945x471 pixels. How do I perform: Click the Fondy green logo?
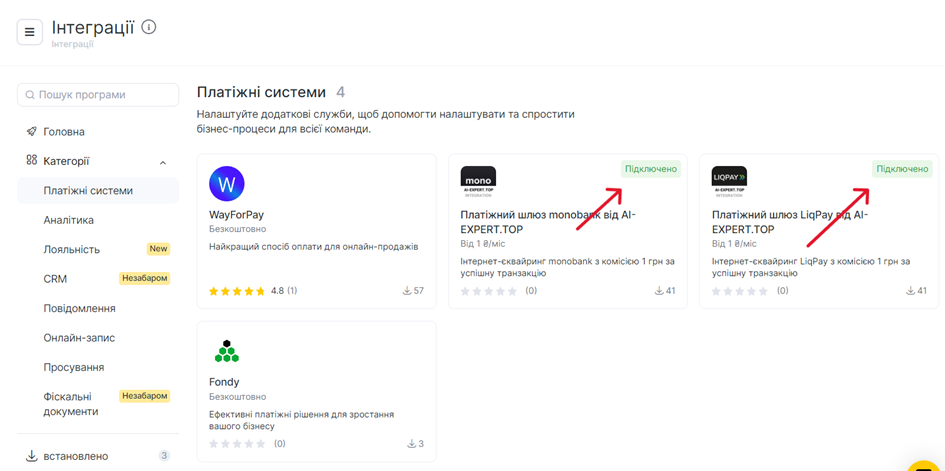[x=226, y=351]
